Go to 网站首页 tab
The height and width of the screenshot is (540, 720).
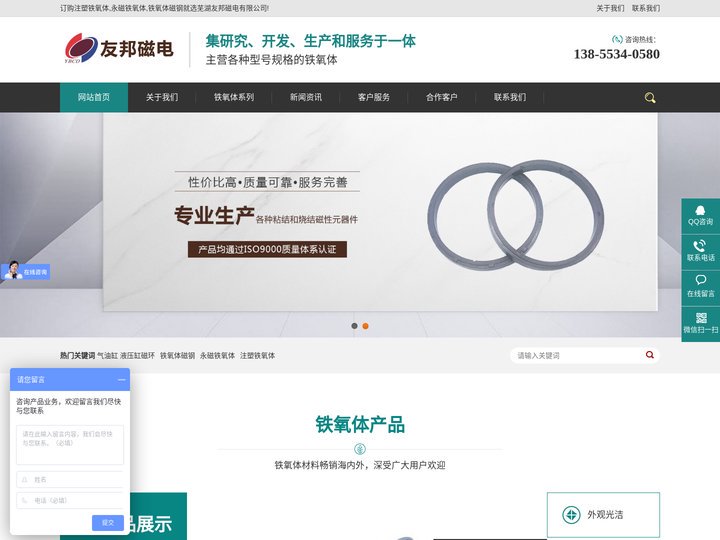[94, 97]
